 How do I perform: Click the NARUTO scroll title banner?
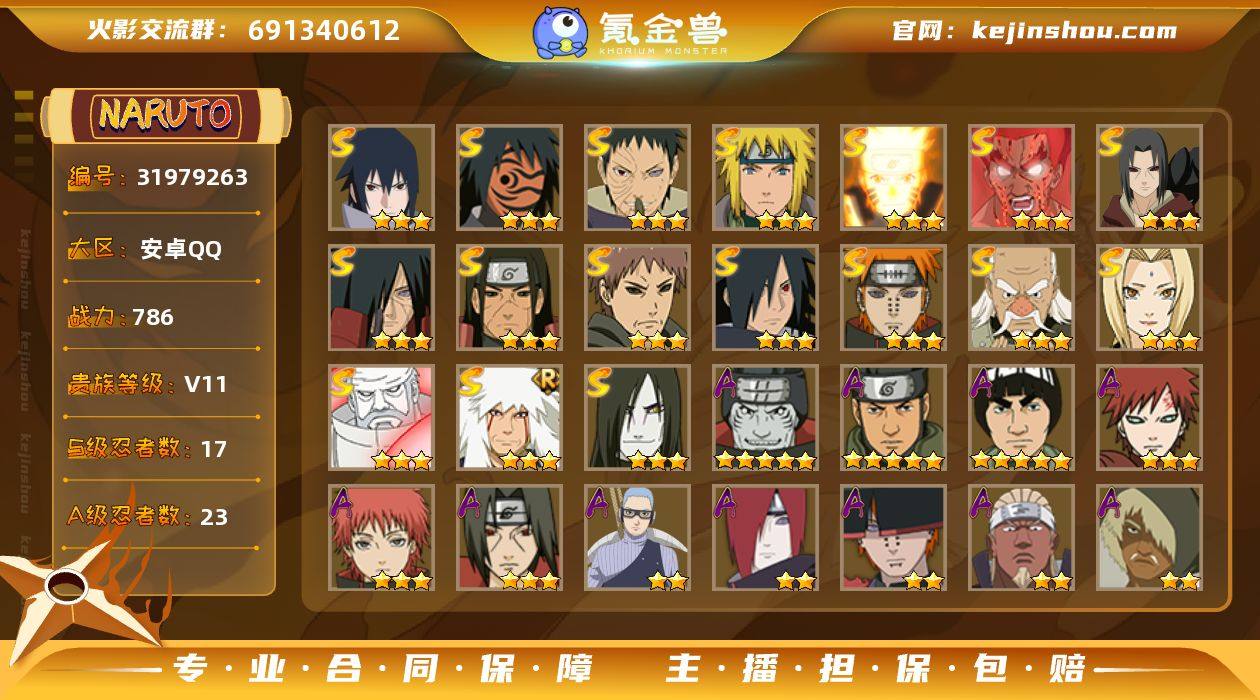(166, 114)
